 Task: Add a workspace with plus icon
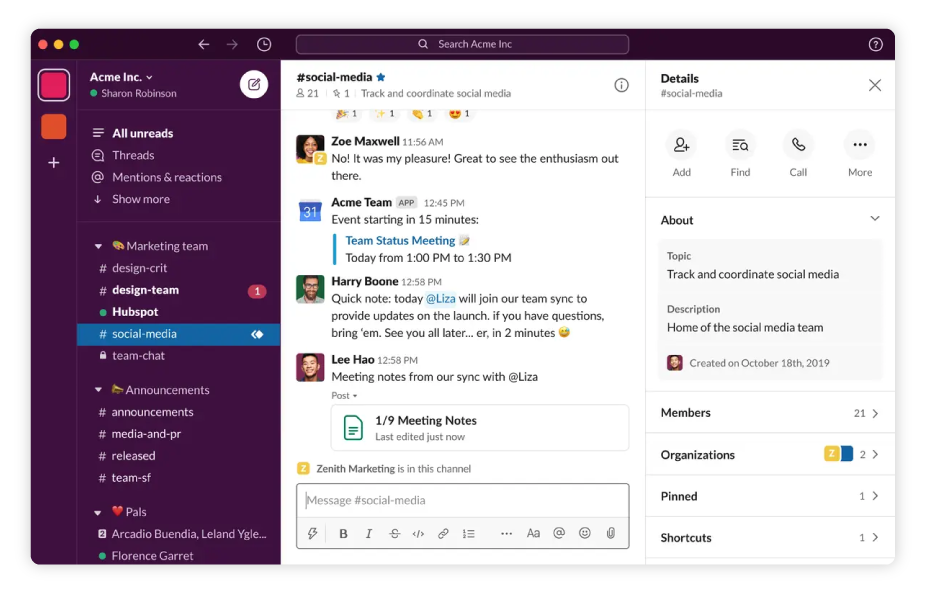pyautogui.click(x=54, y=162)
